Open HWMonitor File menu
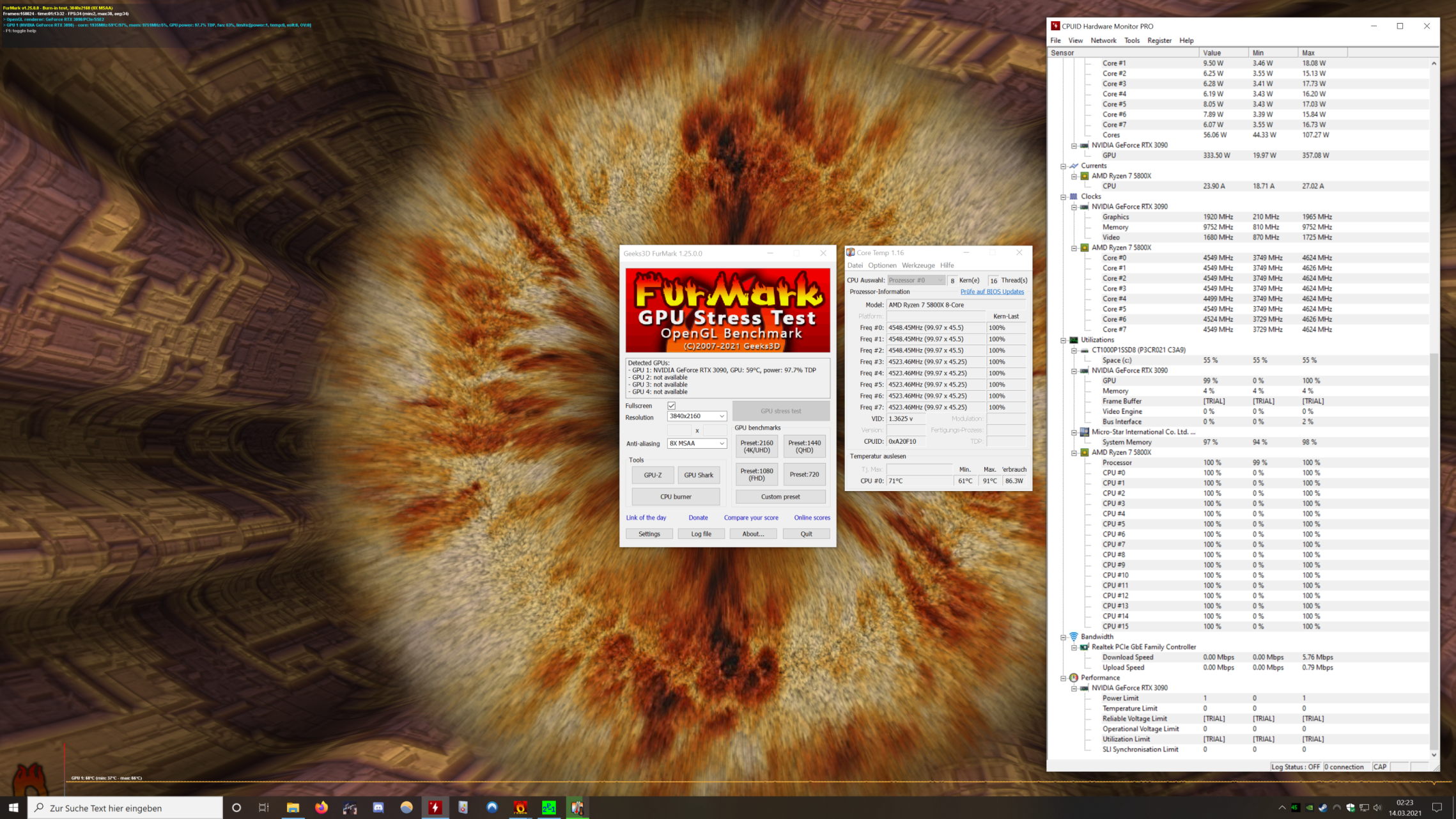This screenshot has height=819, width=1456. click(x=1055, y=40)
